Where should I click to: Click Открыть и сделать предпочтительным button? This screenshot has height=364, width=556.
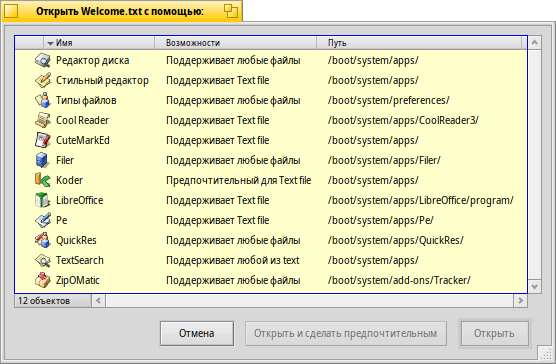(x=346, y=333)
